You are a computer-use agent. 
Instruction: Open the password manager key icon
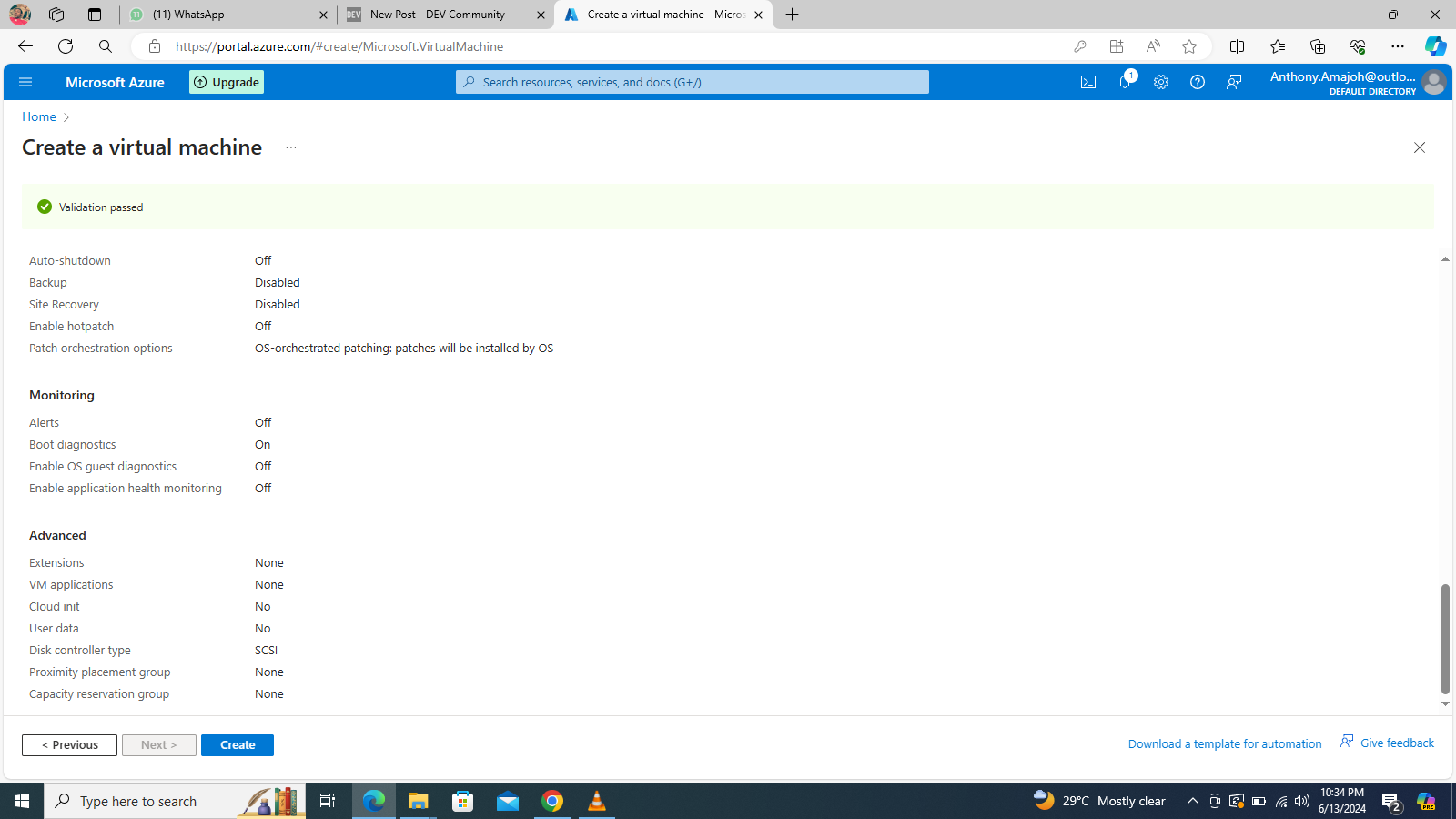[1080, 46]
